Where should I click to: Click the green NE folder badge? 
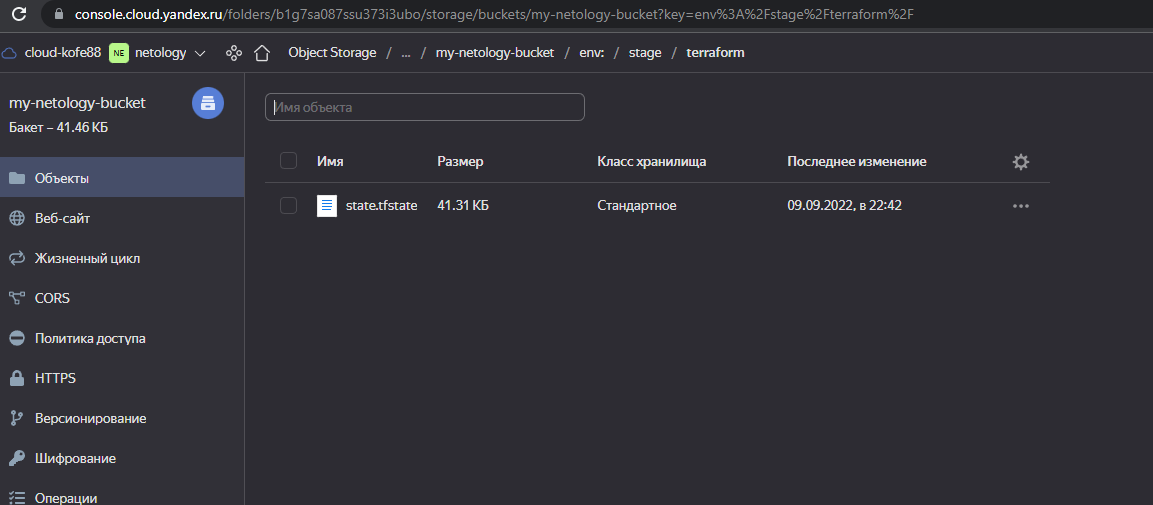(x=118, y=53)
